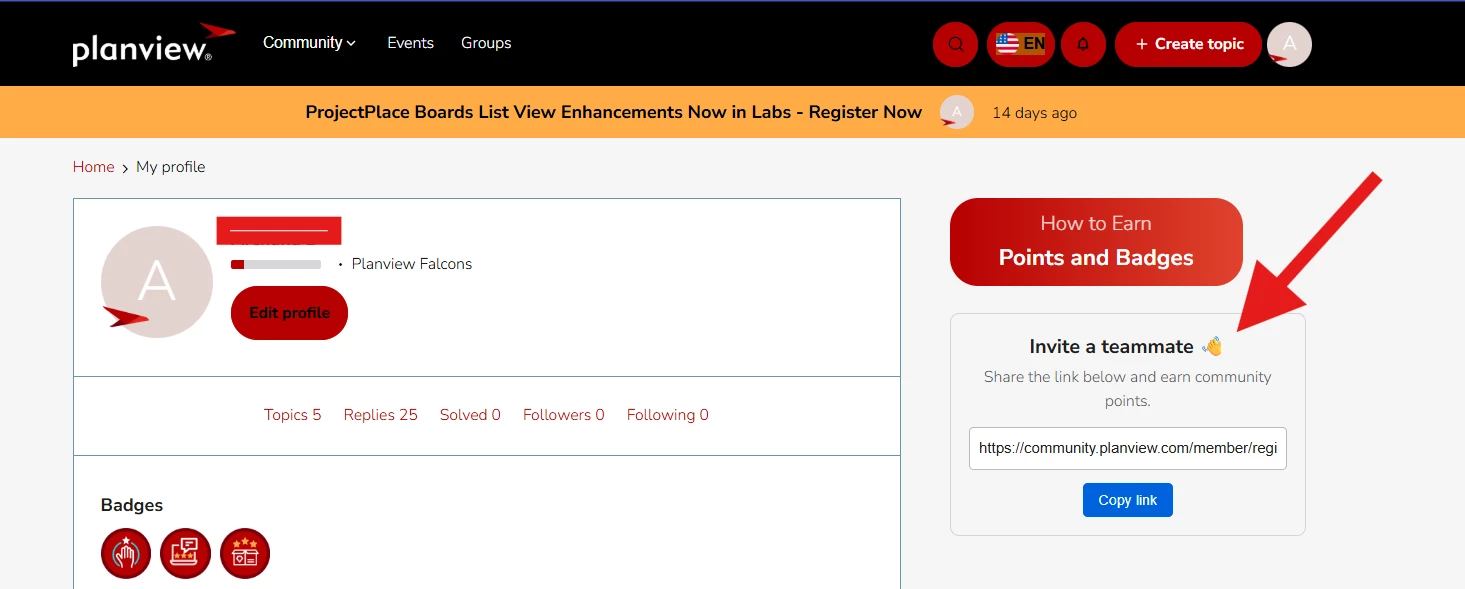Click the third badge with stars icon
Screen dimensions: 1465x589
245,553
